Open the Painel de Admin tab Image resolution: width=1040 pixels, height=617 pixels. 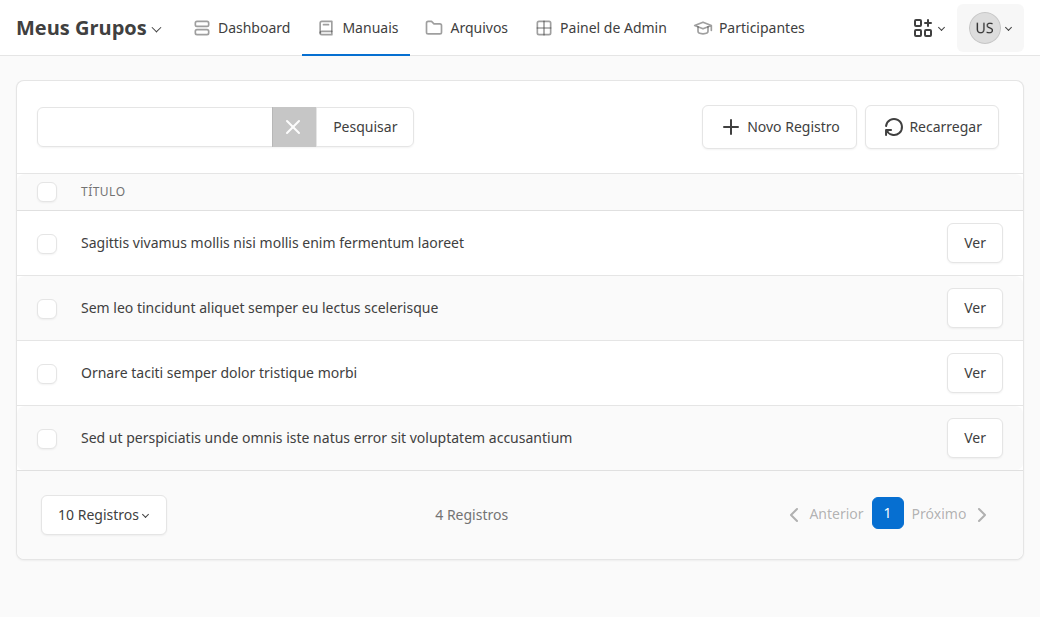(602, 28)
